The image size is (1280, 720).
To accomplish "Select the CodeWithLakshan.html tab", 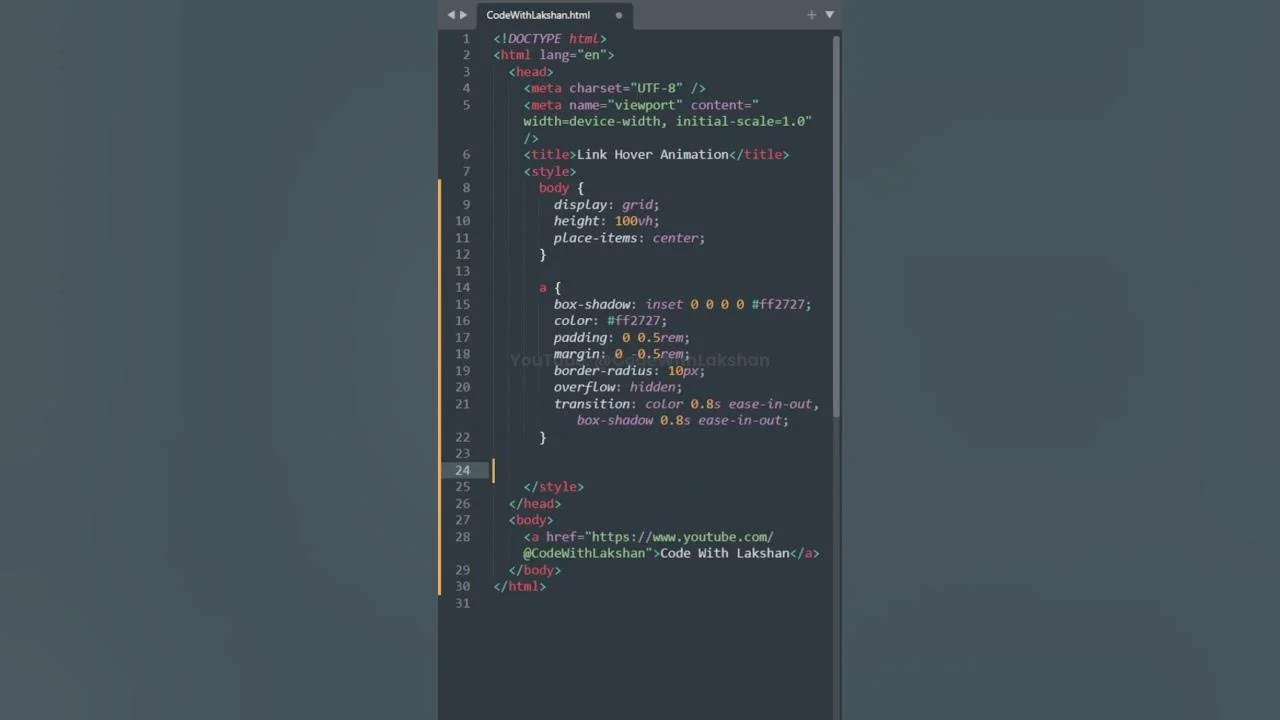I will point(538,15).
